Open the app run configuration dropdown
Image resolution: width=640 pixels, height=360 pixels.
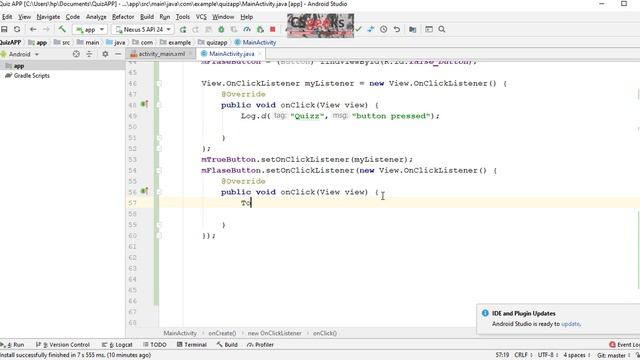coord(90,29)
